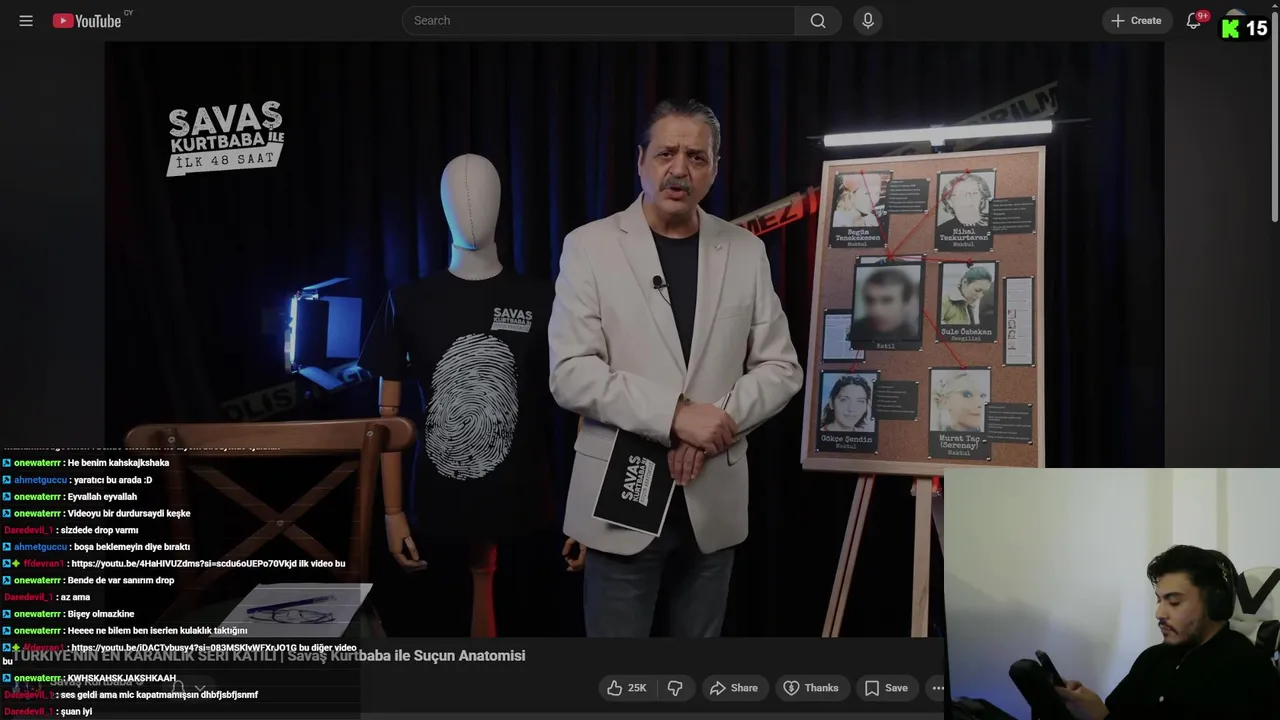This screenshot has height=720, width=1280.
Task: Click chat message 'sizdede drop varmı'
Action: pyautogui.click(x=98, y=531)
